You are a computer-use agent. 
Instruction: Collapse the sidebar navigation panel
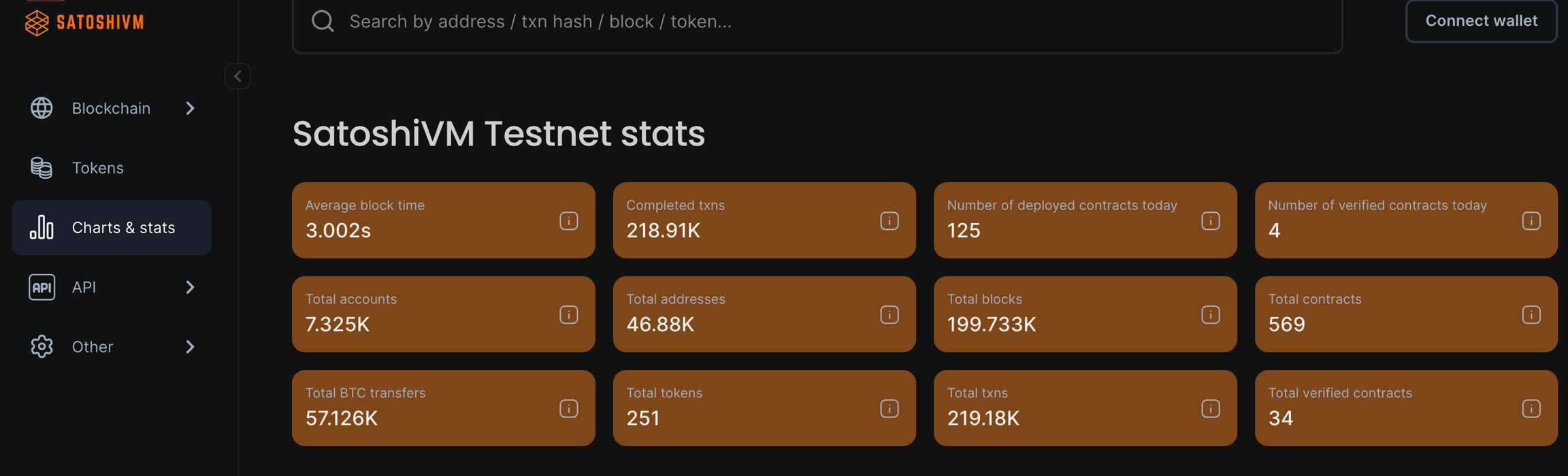[238, 76]
